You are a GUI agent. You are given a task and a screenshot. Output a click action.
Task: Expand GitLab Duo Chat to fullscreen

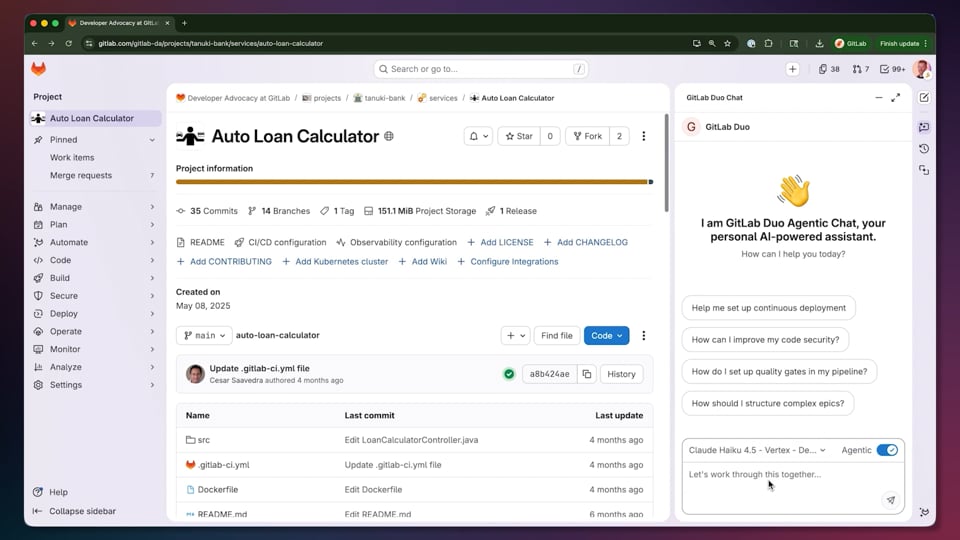click(x=896, y=97)
